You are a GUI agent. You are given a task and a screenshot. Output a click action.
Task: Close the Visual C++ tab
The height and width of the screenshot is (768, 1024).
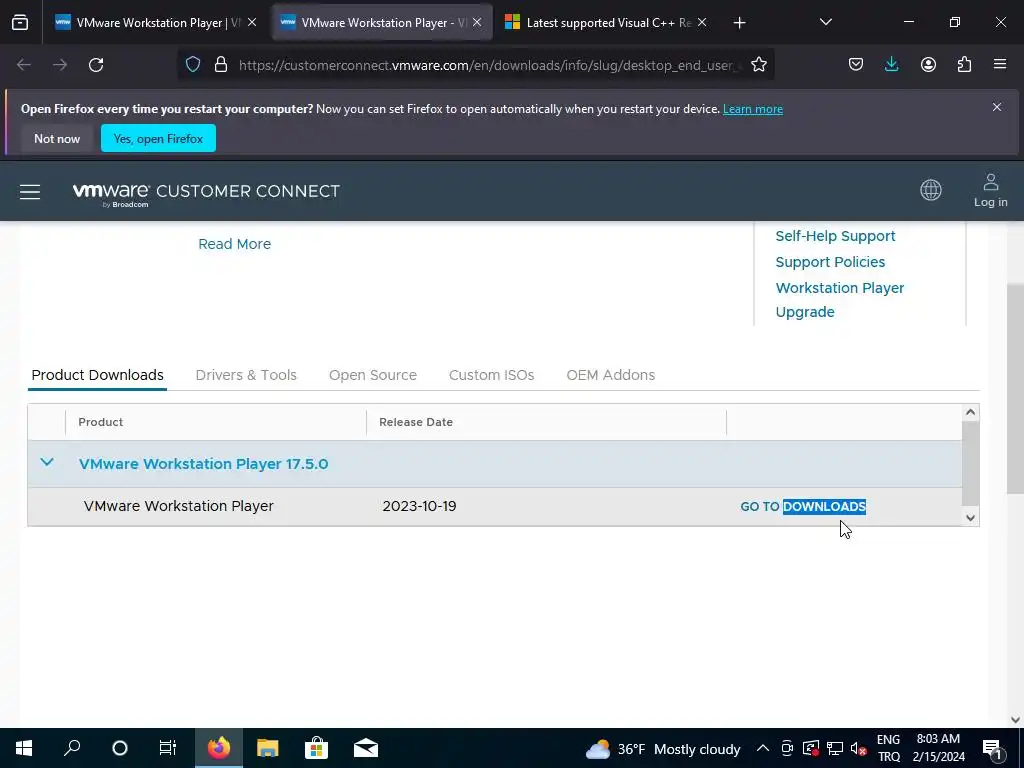point(702,22)
